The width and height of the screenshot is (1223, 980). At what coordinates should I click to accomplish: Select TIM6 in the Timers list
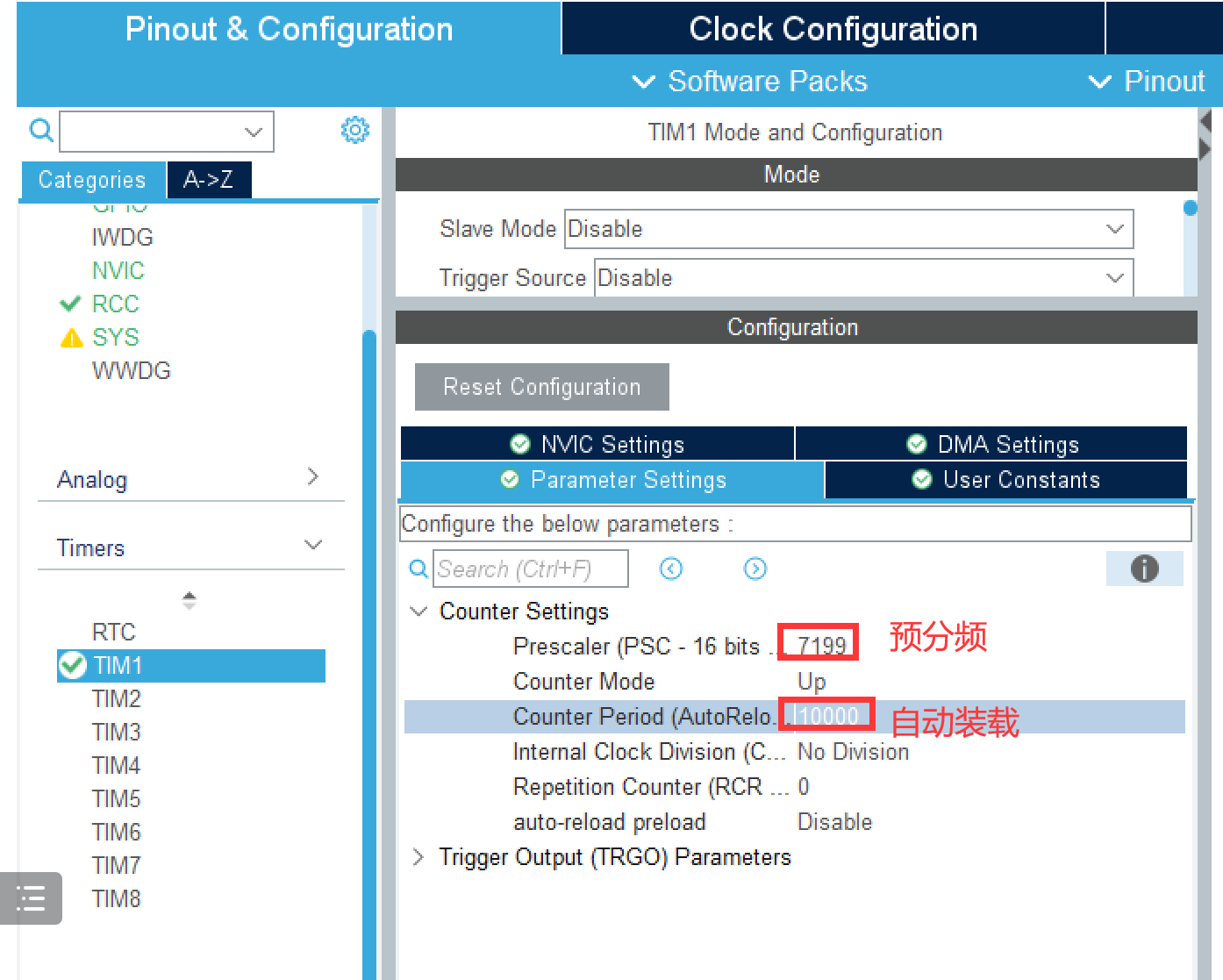pyautogui.click(x=117, y=833)
